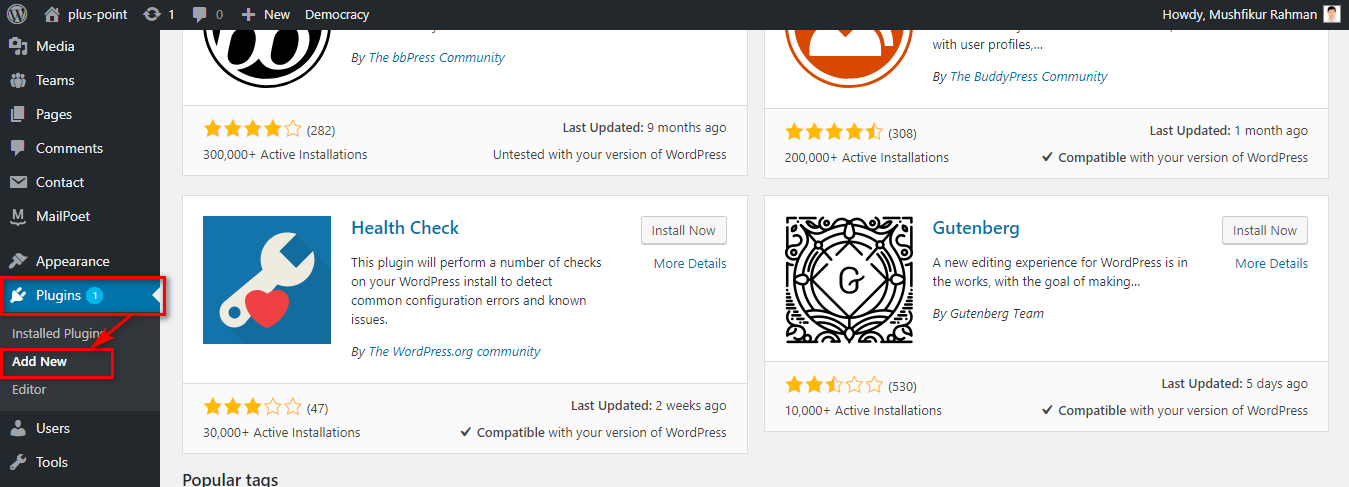View More Details for Health Check
This screenshot has width=1349, height=487.
690,263
